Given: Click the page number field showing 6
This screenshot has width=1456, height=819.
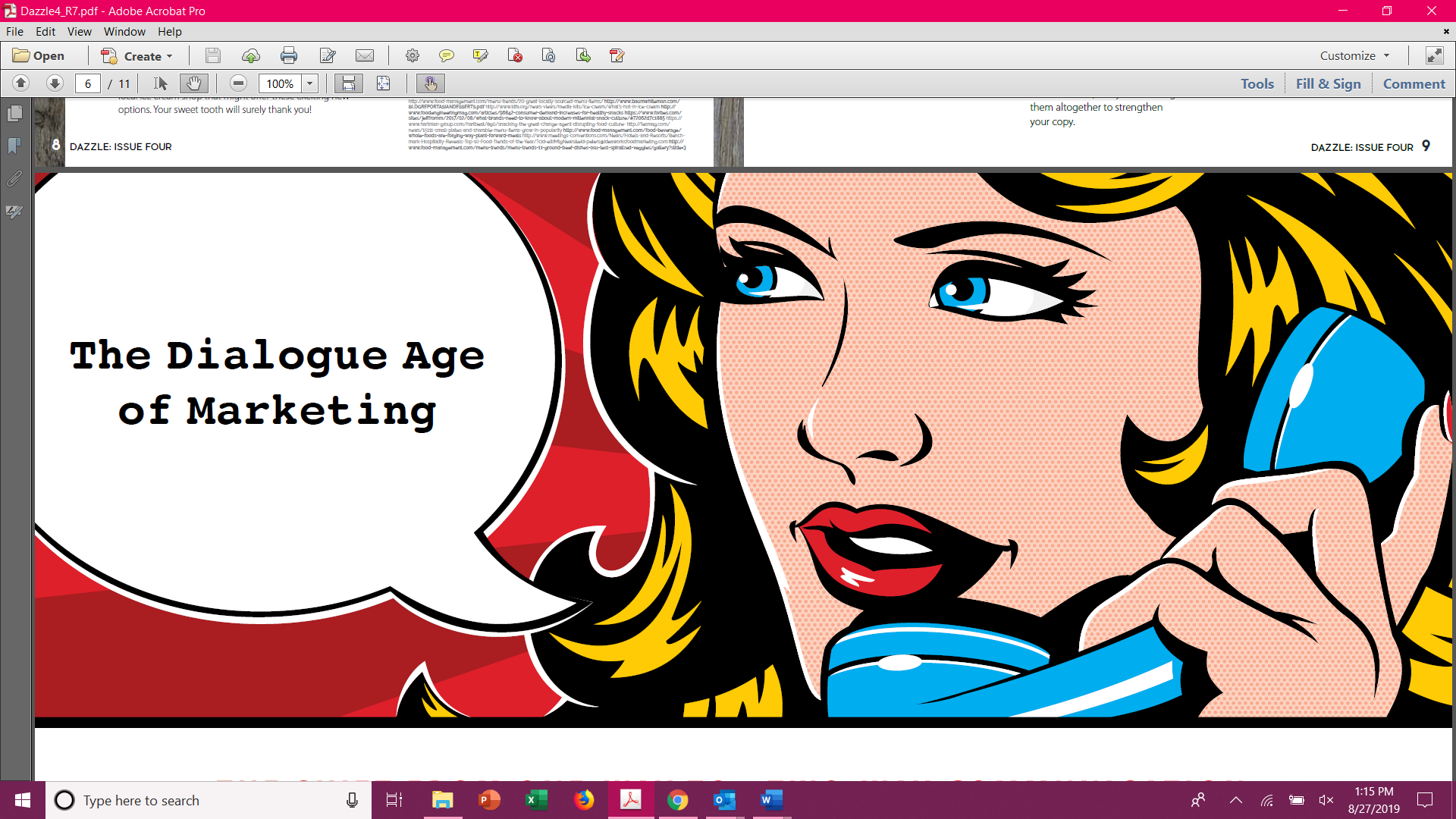Looking at the screenshot, I should tap(88, 83).
